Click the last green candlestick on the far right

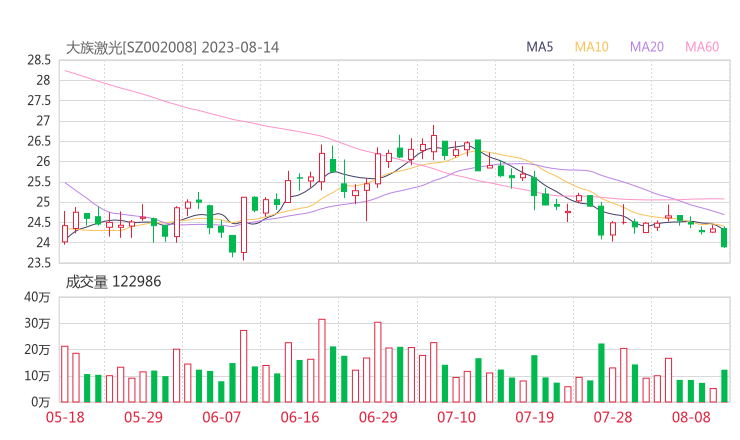(724, 237)
